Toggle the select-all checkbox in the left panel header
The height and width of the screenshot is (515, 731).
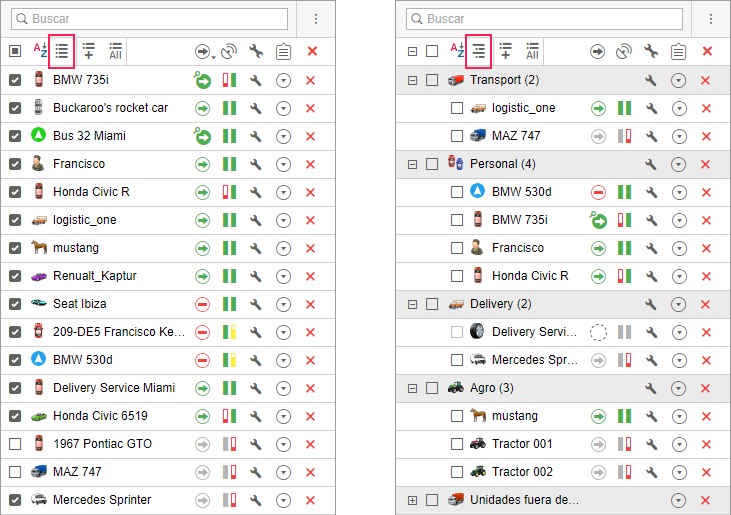point(15,51)
